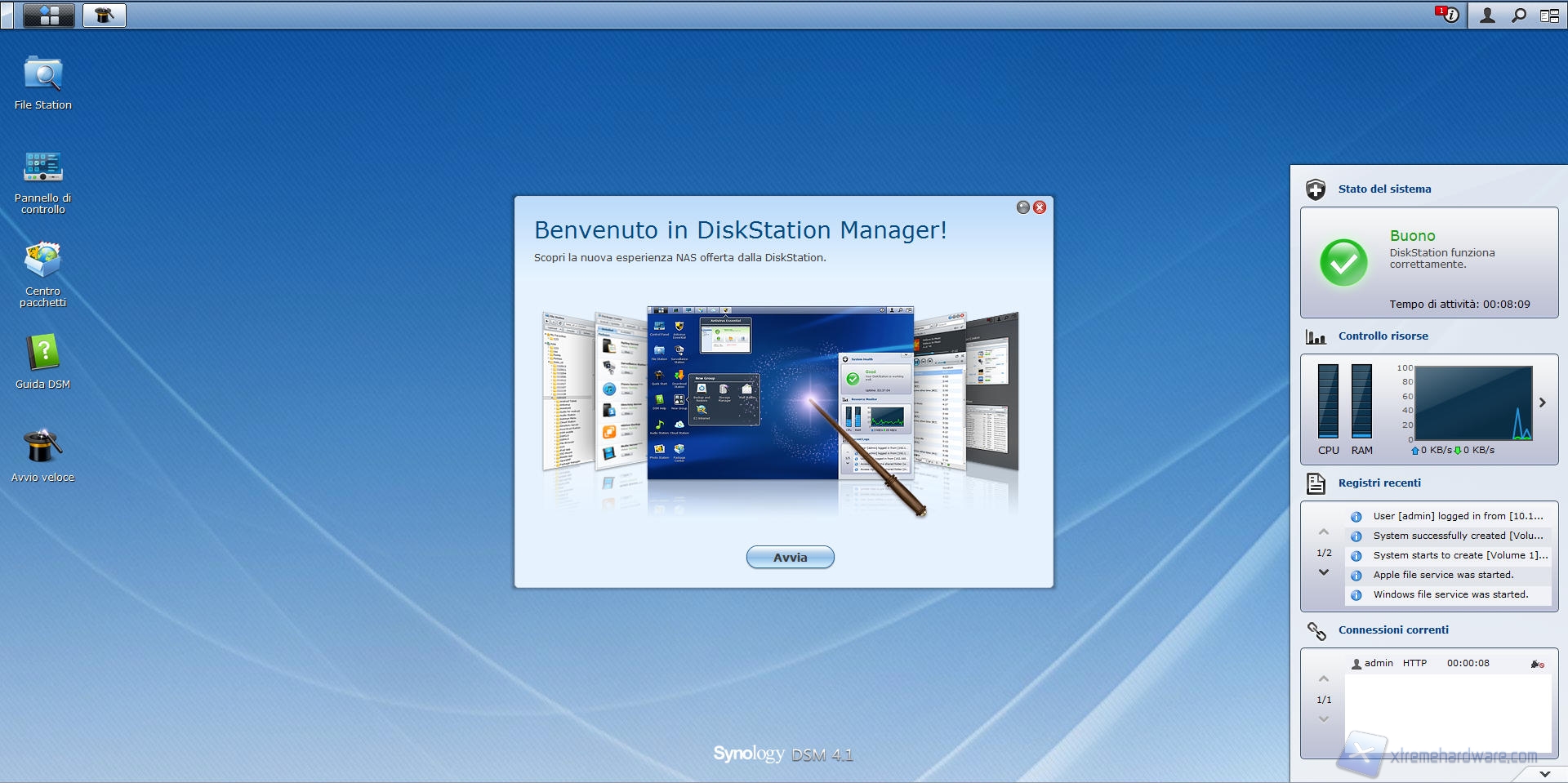
Task: Close the welcome dialog
Action: click(1040, 207)
